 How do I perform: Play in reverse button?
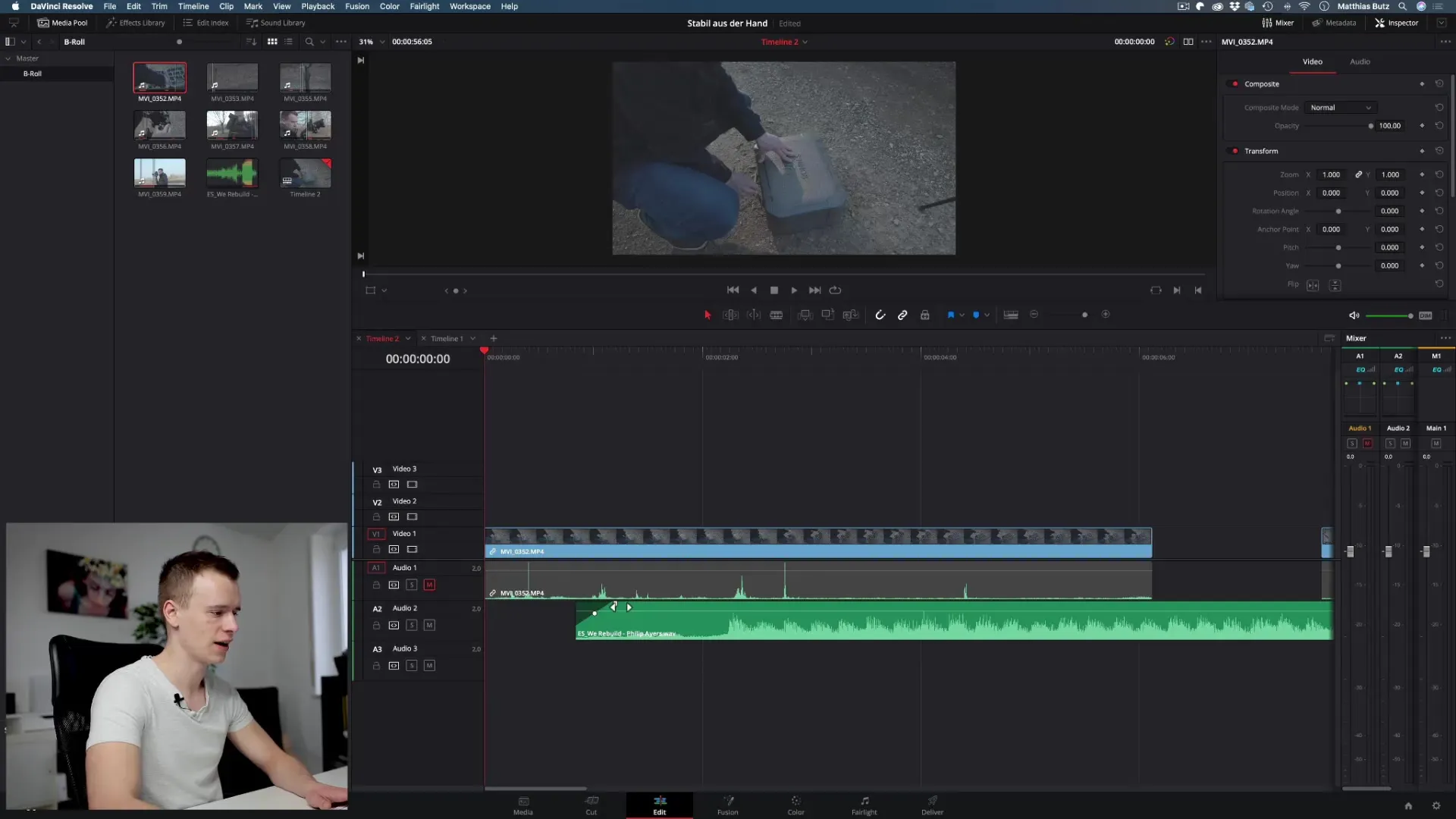[x=754, y=290]
